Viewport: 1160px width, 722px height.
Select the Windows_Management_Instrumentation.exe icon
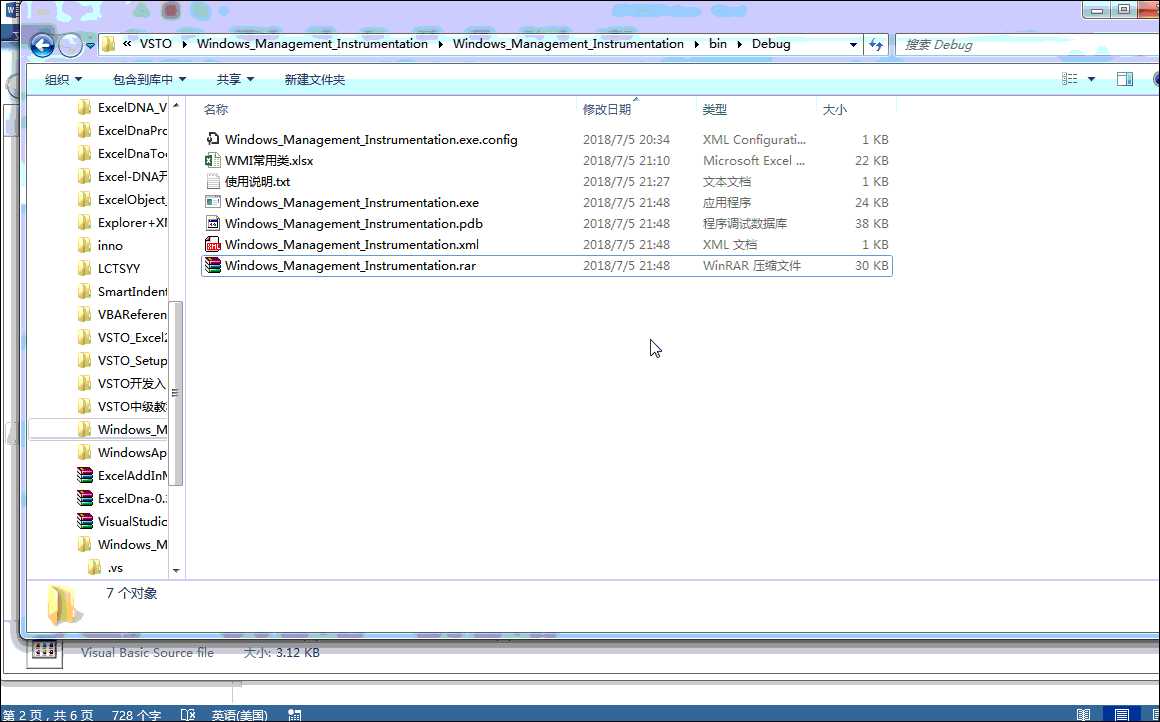point(213,202)
